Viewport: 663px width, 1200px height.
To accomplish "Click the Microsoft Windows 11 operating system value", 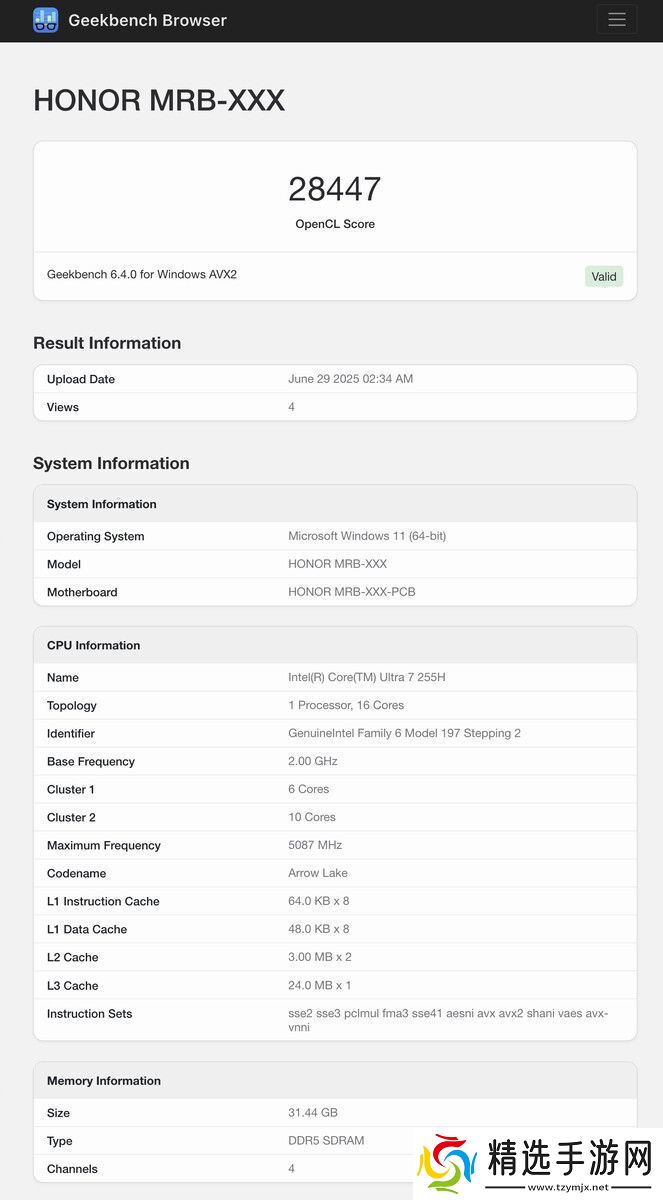I will pyautogui.click(x=367, y=536).
